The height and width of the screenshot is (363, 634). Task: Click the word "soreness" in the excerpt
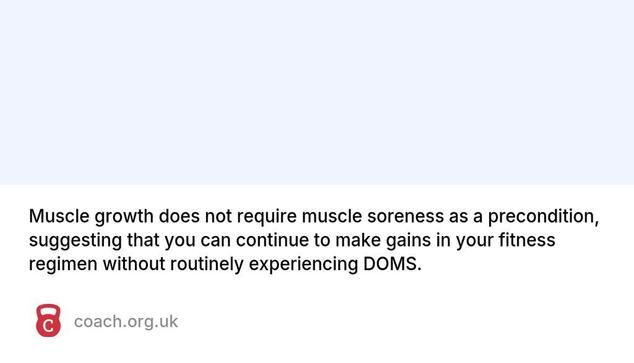405,216
